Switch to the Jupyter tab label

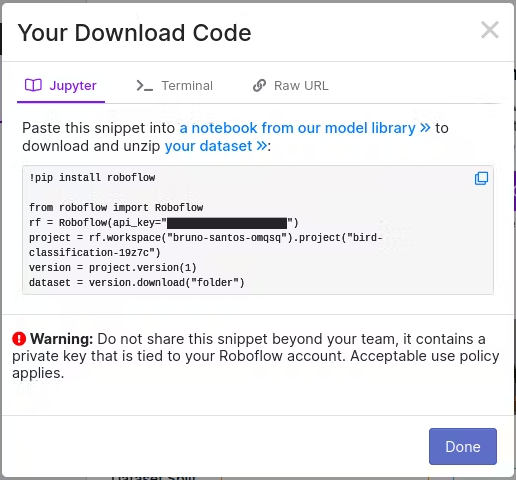[73, 86]
